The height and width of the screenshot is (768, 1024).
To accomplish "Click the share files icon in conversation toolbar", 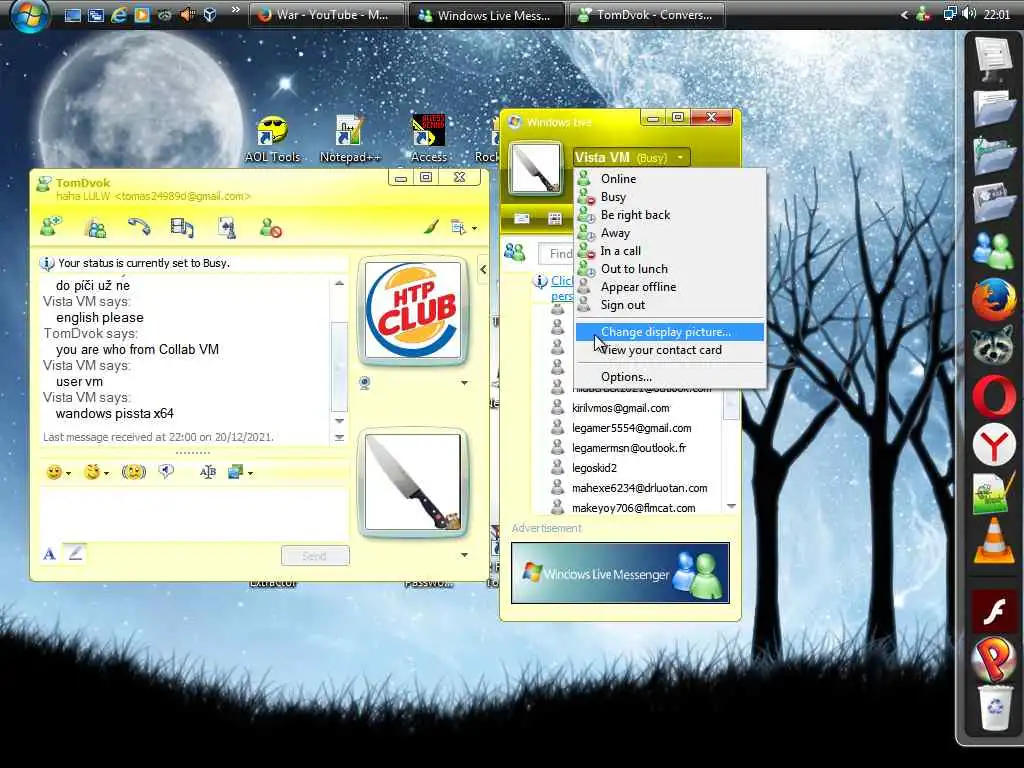I will coord(95,228).
